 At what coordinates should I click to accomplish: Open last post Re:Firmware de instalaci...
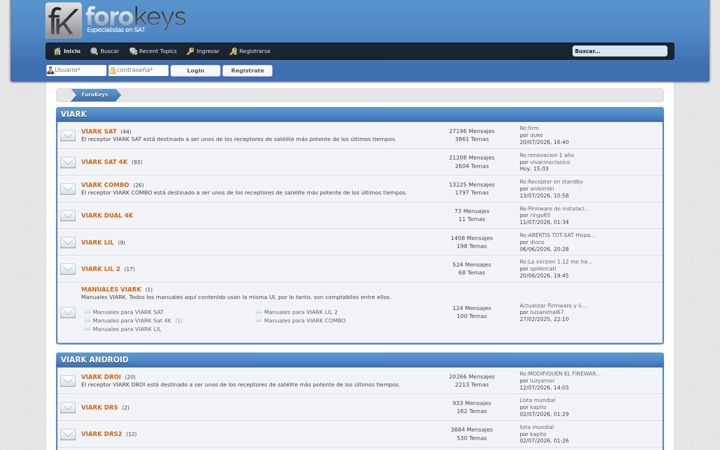554,208
